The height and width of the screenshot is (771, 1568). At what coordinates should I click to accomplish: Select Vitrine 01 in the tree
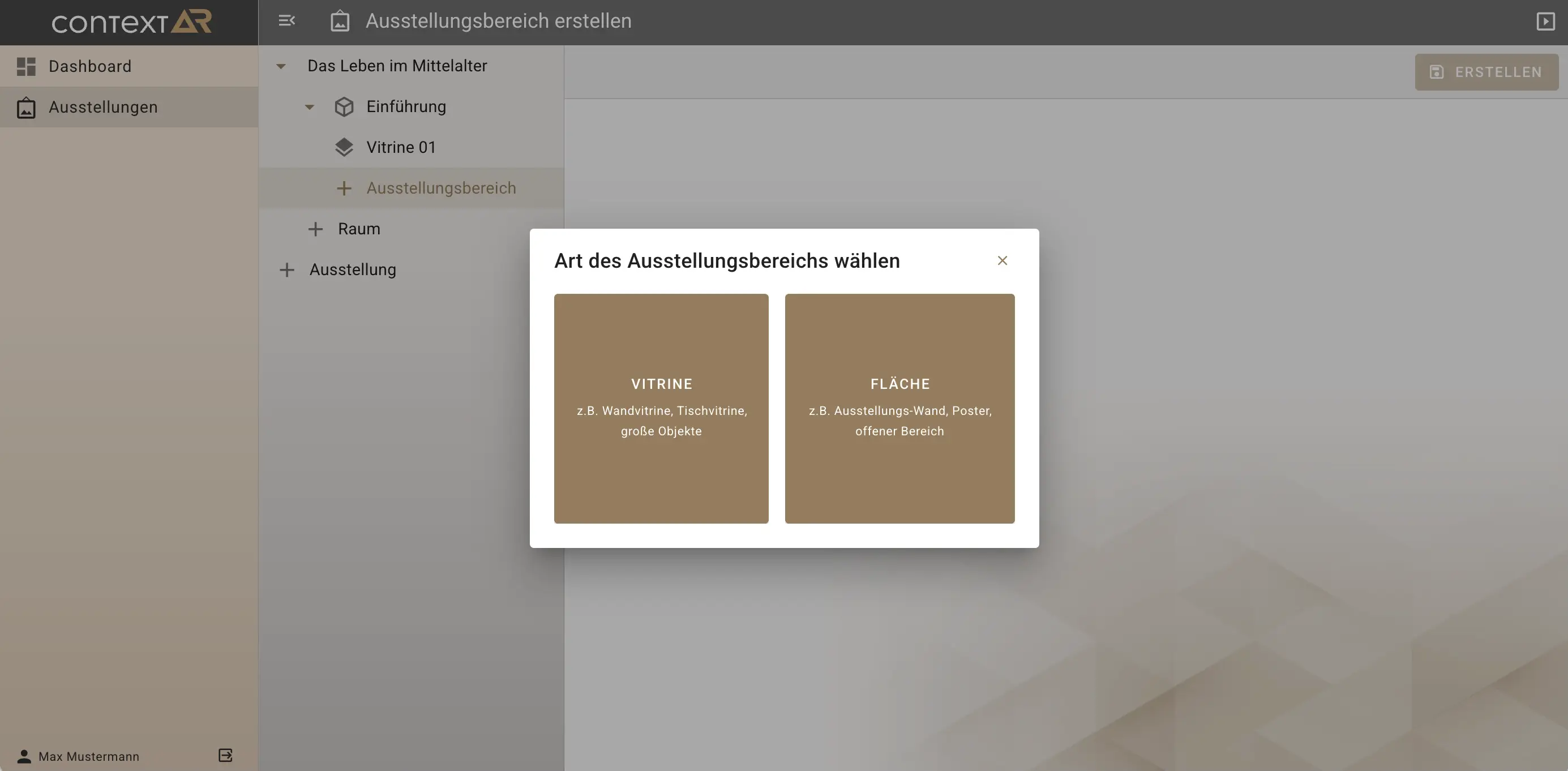click(401, 147)
